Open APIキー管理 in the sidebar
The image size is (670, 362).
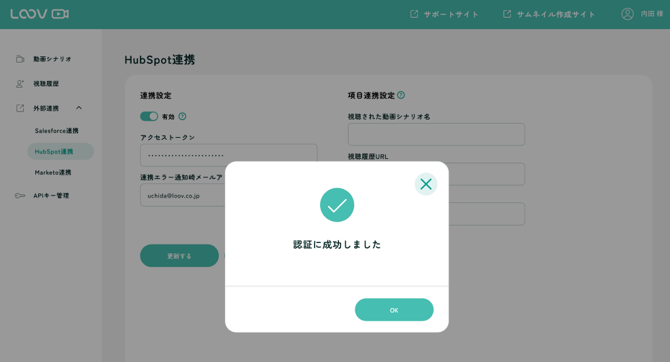click(51, 196)
